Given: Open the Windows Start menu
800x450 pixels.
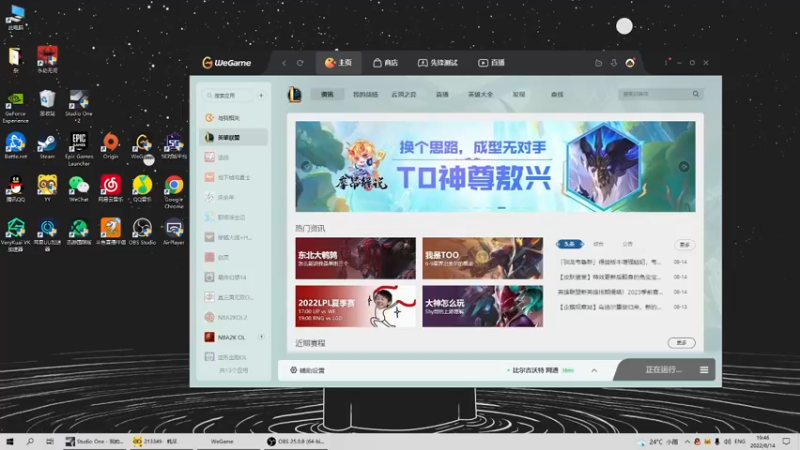Looking at the screenshot, I should tap(10, 442).
